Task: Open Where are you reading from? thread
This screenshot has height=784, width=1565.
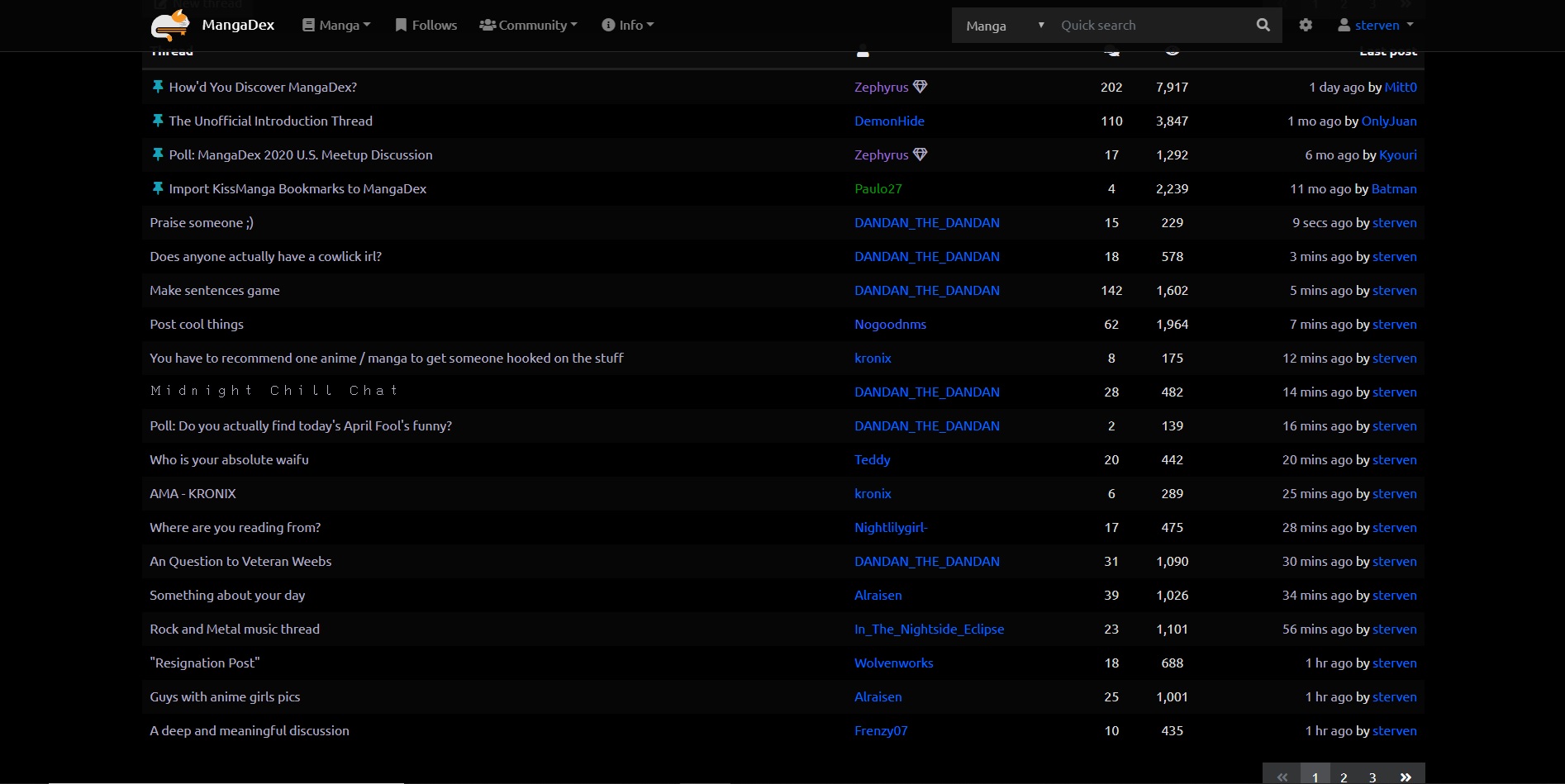Action: pos(235,527)
